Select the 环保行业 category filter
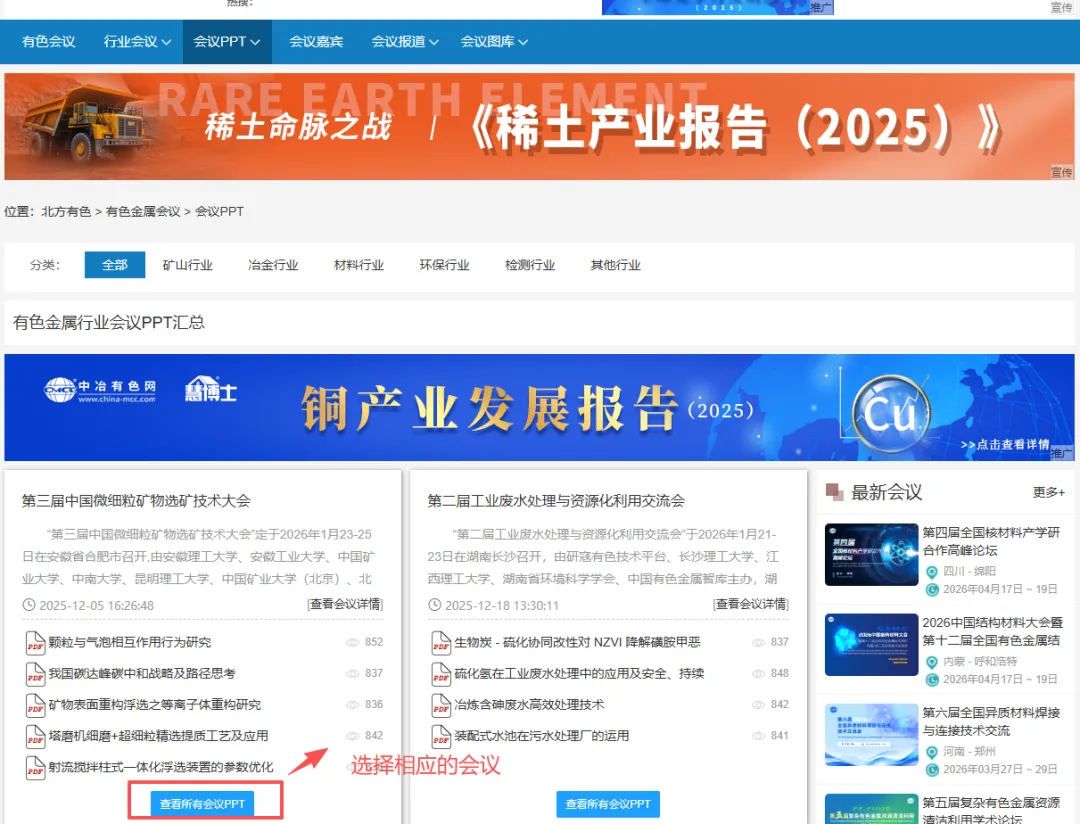 pyautogui.click(x=444, y=265)
